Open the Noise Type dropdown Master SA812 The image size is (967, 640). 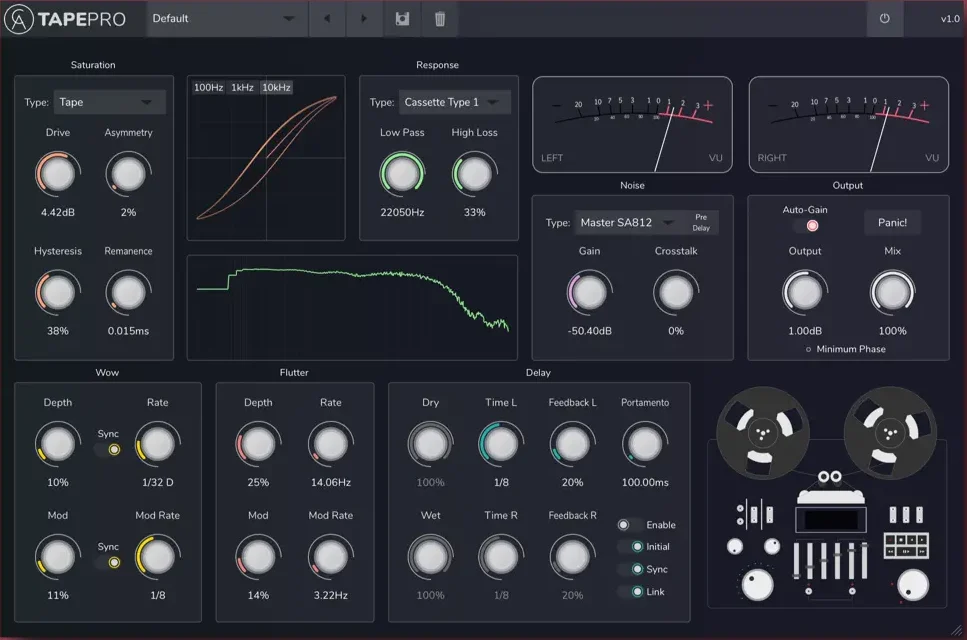pos(628,223)
